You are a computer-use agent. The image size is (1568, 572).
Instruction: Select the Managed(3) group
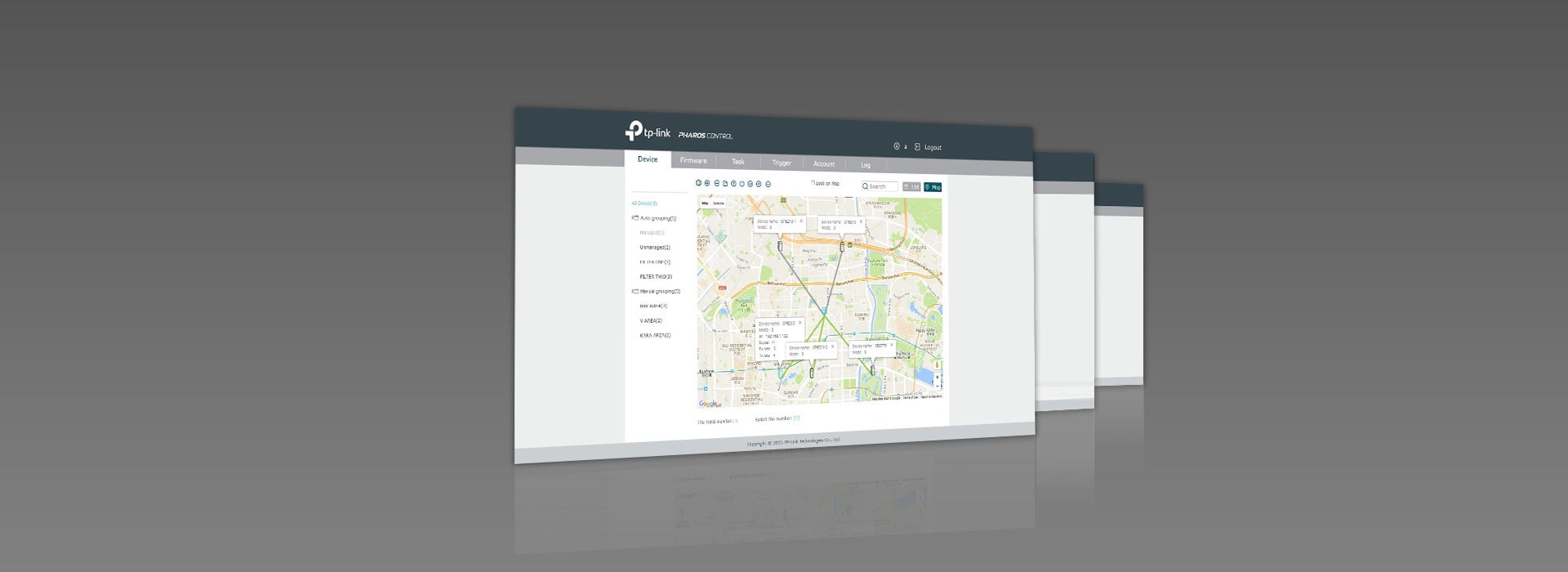point(652,233)
